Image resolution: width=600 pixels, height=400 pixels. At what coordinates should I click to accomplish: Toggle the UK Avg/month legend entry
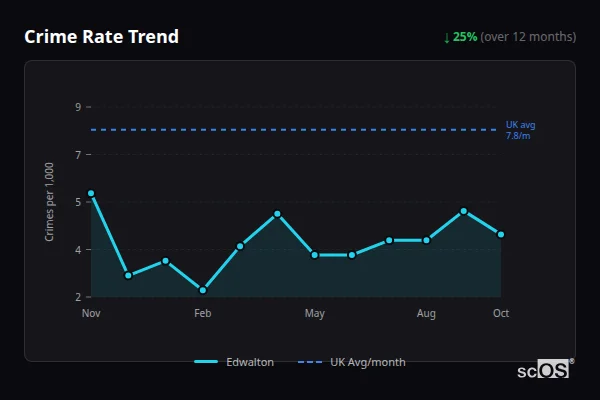(x=352, y=362)
